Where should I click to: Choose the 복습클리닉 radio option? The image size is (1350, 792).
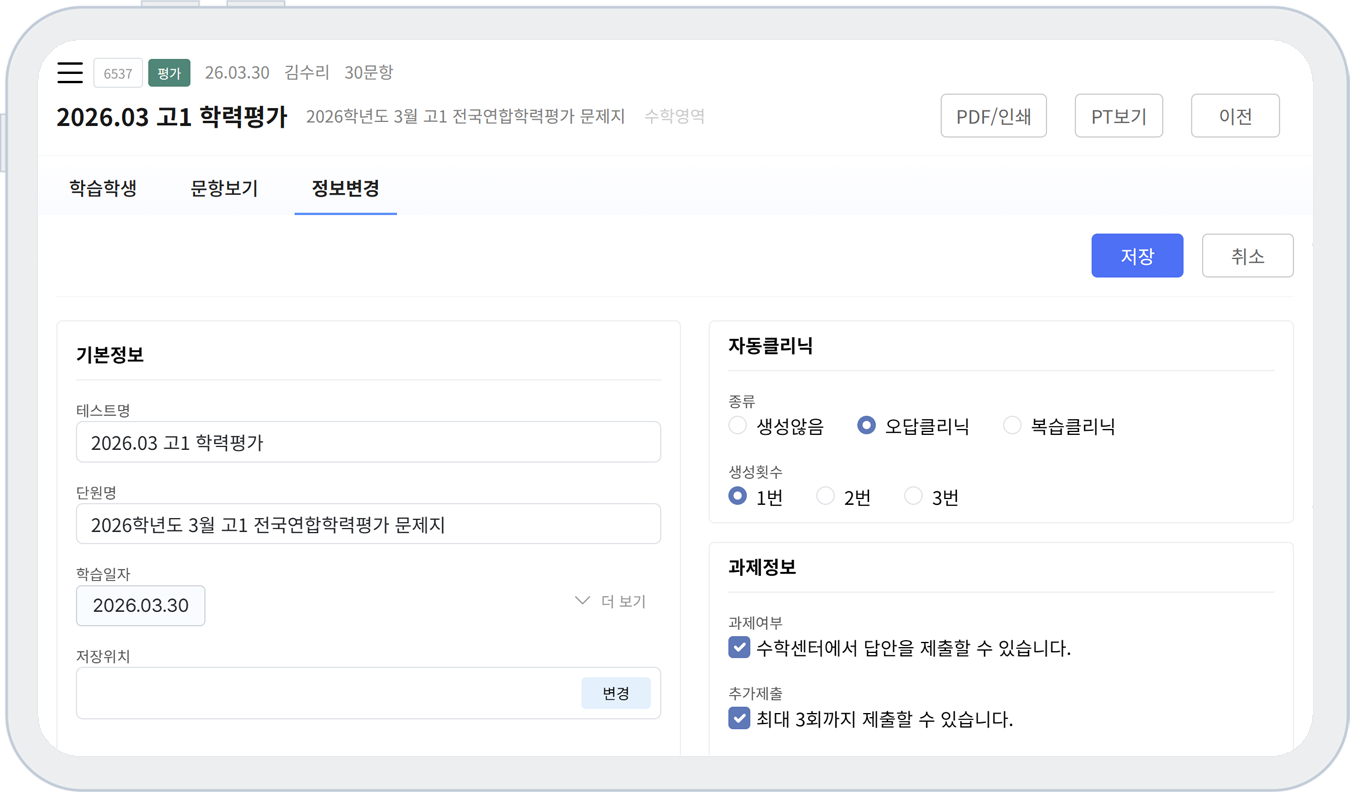click(x=1012, y=426)
